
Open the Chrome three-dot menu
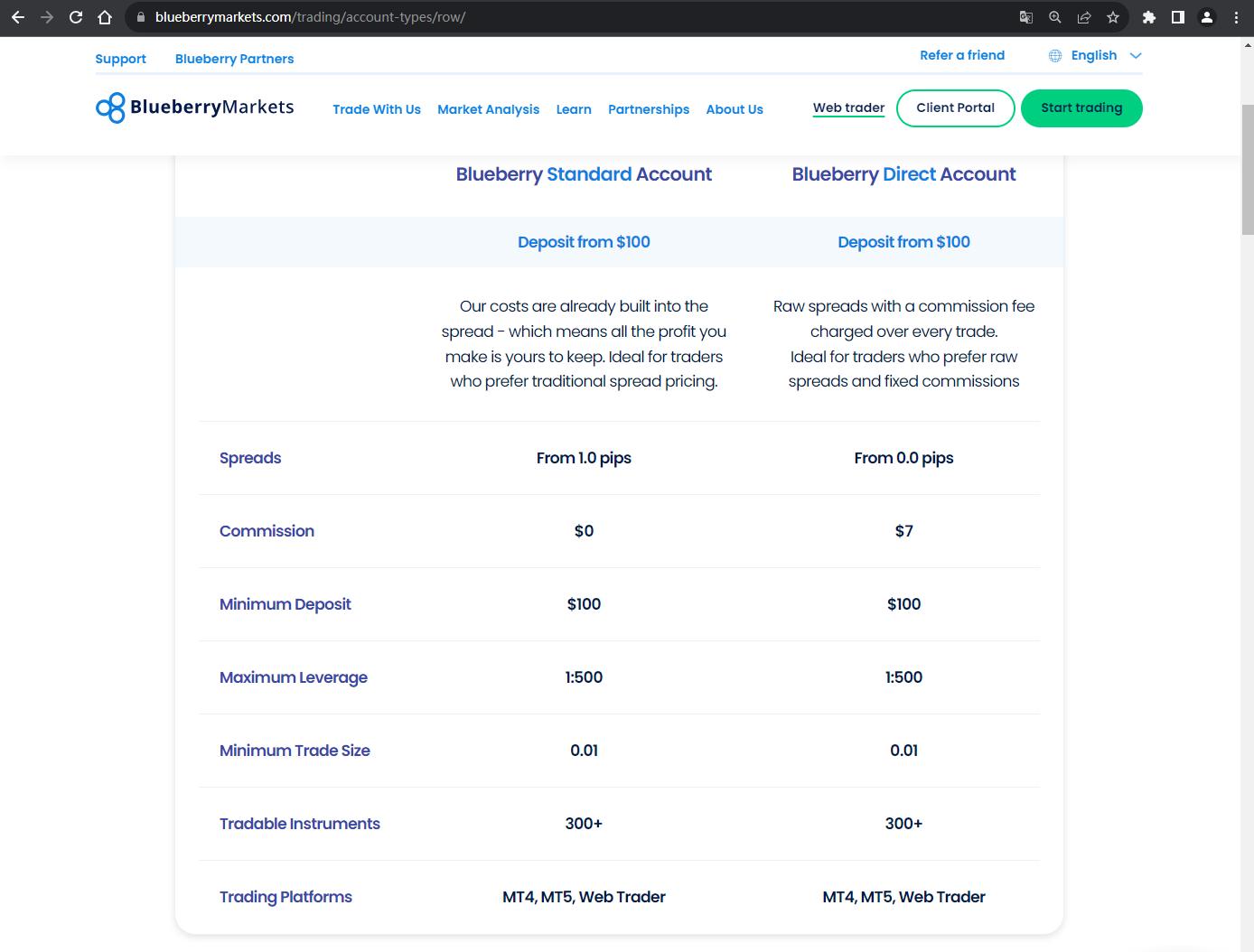click(x=1236, y=17)
